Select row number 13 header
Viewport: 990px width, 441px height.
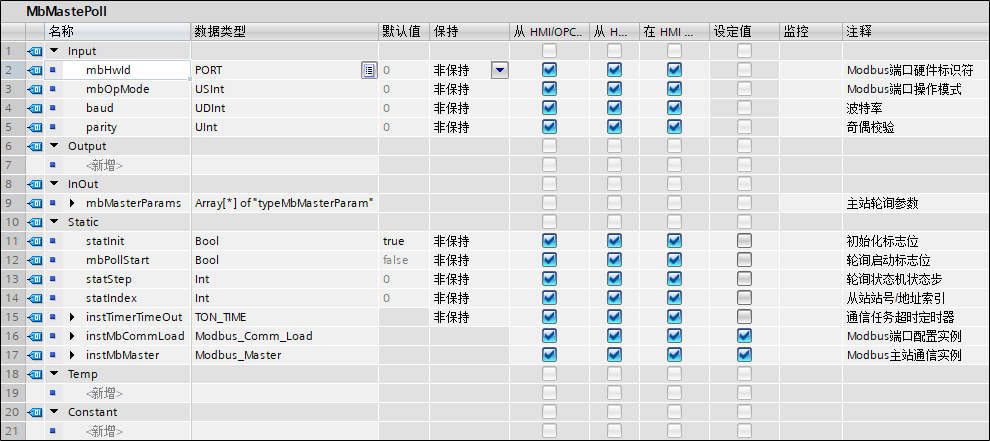pos(13,279)
